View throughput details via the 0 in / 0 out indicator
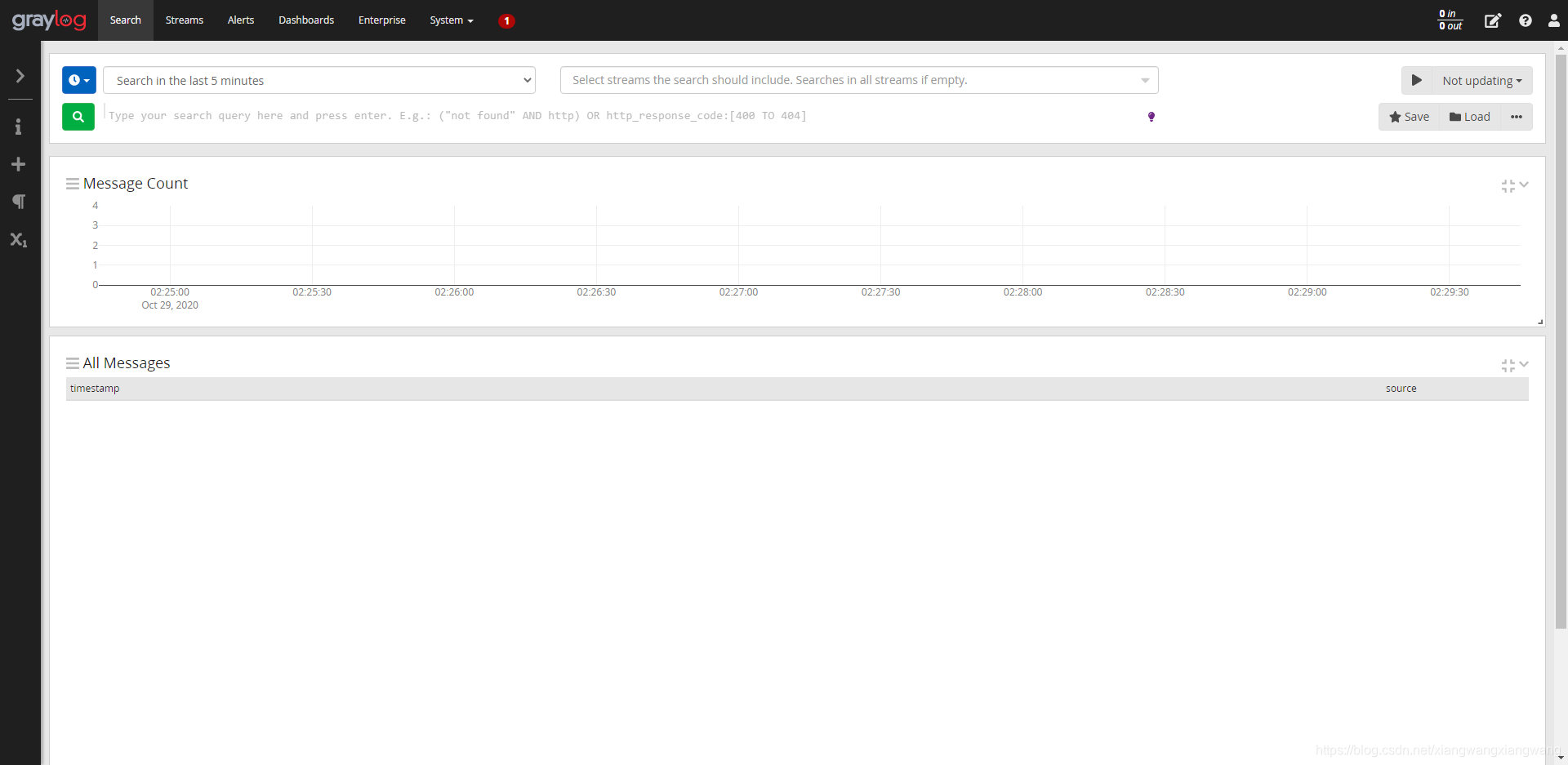Image resolution: width=1568 pixels, height=765 pixels. (x=1450, y=20)
